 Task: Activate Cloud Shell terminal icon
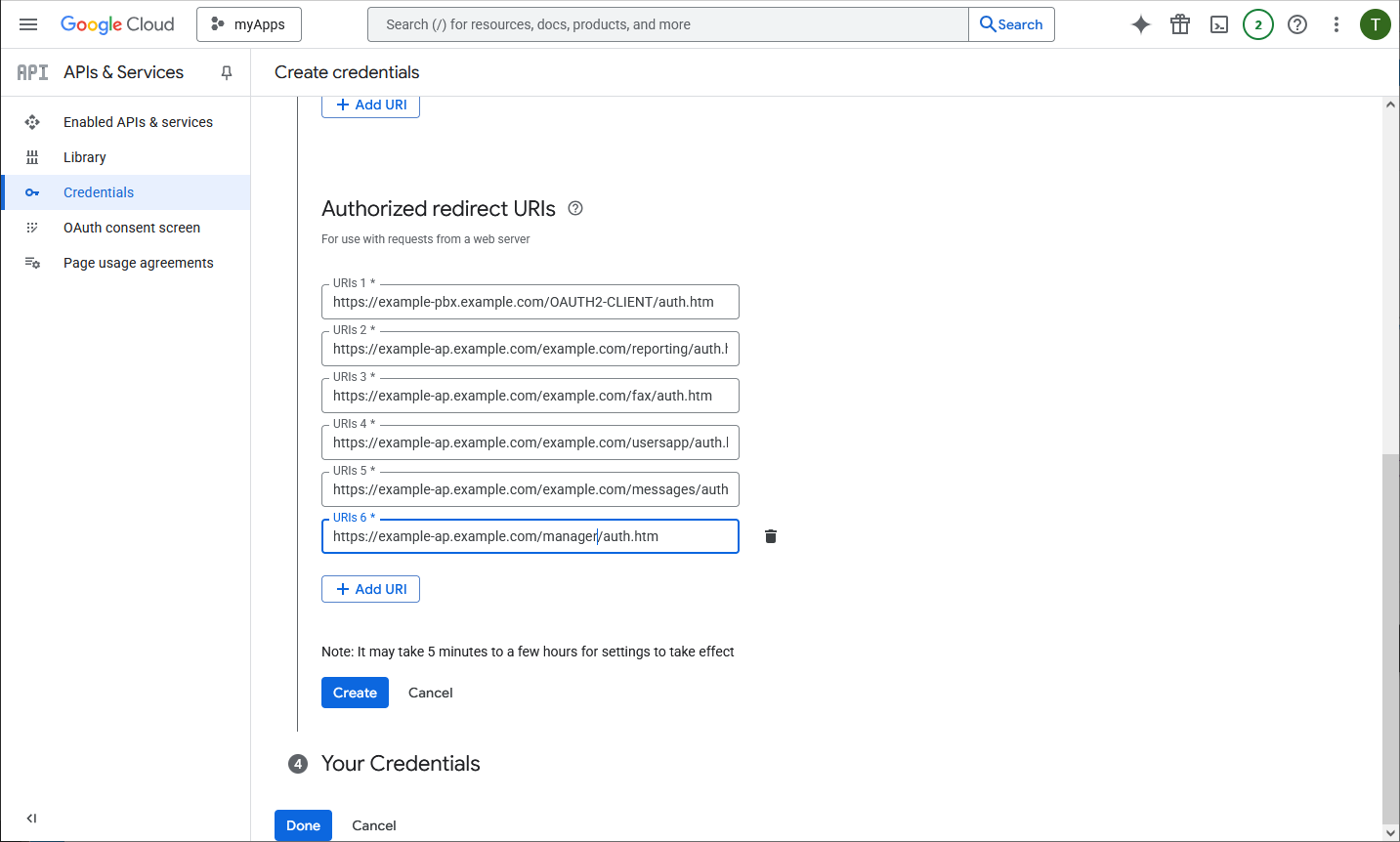1219,24
